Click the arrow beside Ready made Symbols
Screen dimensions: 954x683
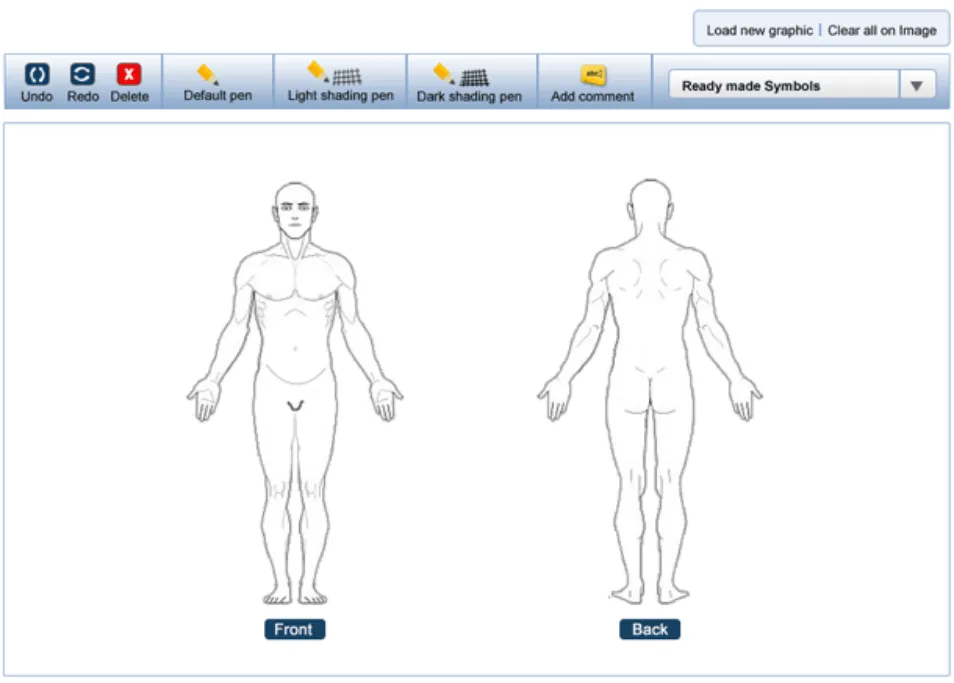point(916,86)
